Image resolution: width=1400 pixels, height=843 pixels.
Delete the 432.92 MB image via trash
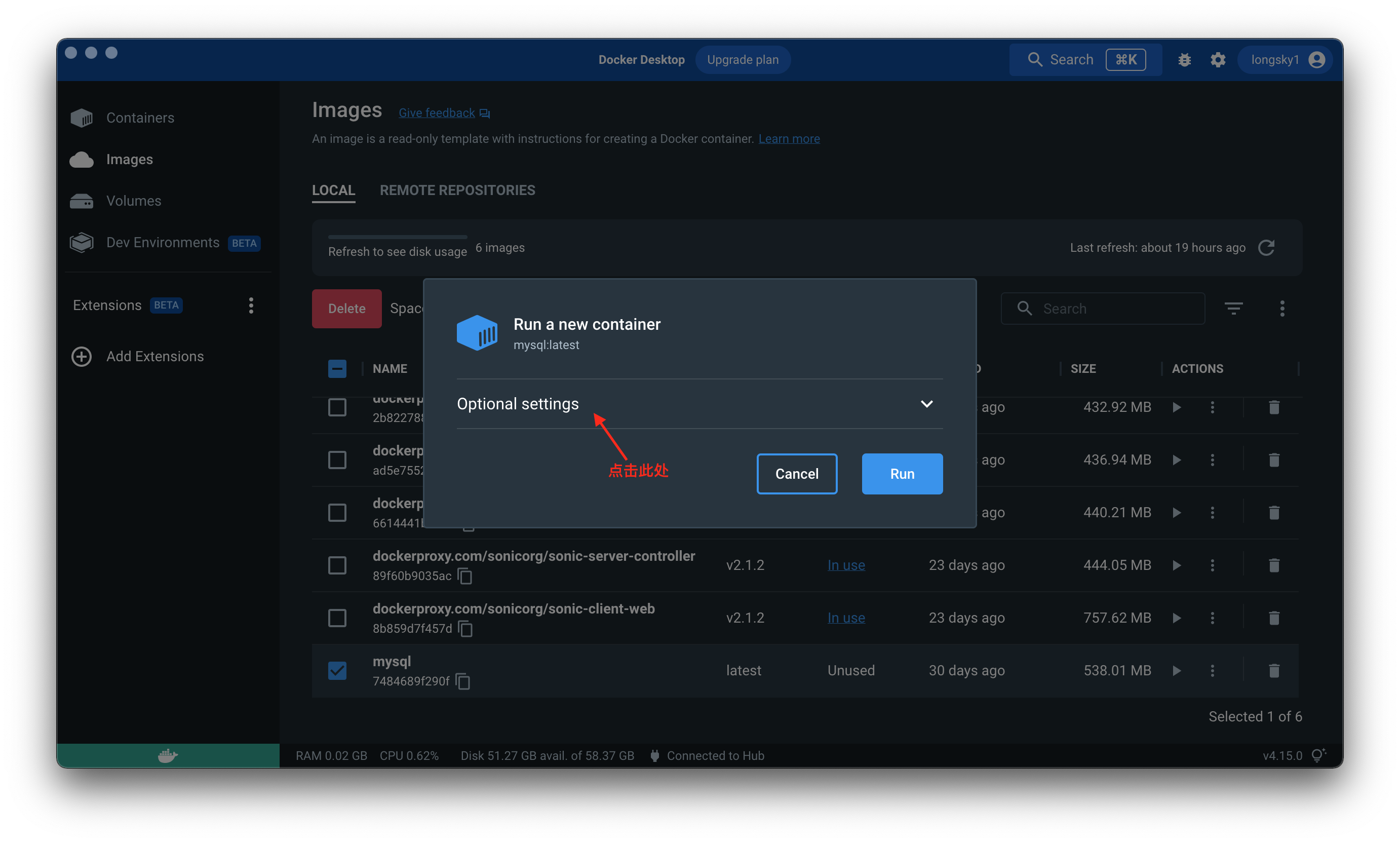coord(1274,407)
